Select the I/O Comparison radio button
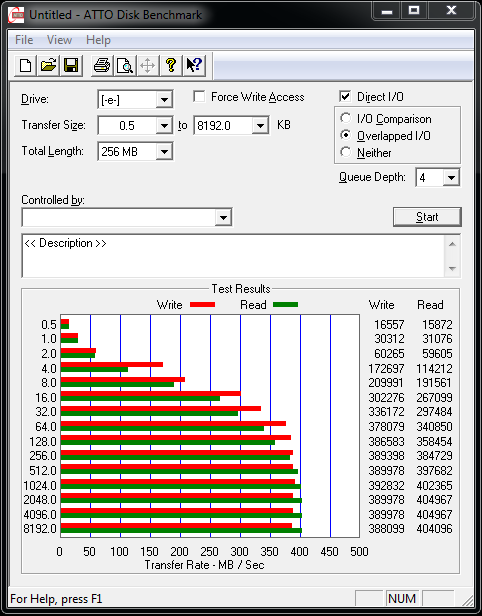Screen dimensions: 482x616 click(345, 118)
